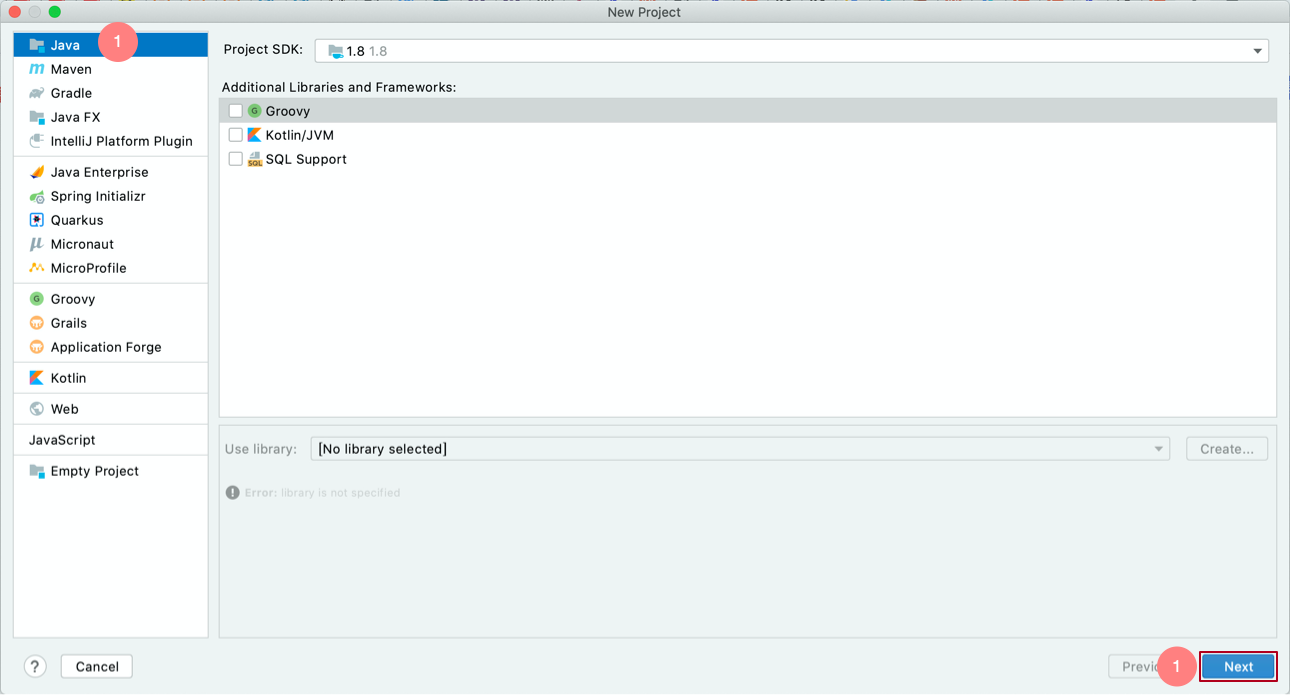
Task: Click the Cancel button
Action: 97,667
